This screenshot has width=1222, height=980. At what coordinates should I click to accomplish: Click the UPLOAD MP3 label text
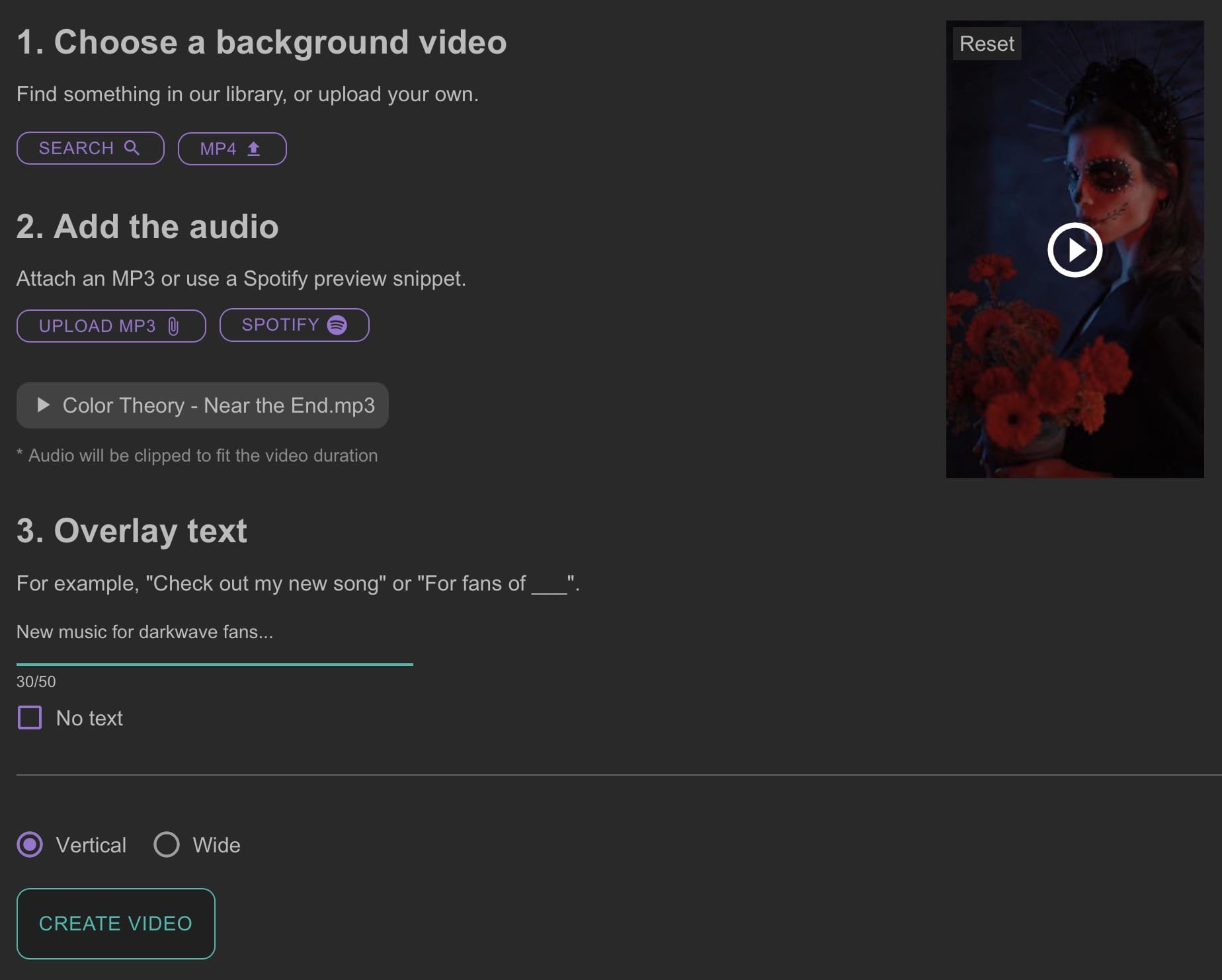[x=97, y=326]
